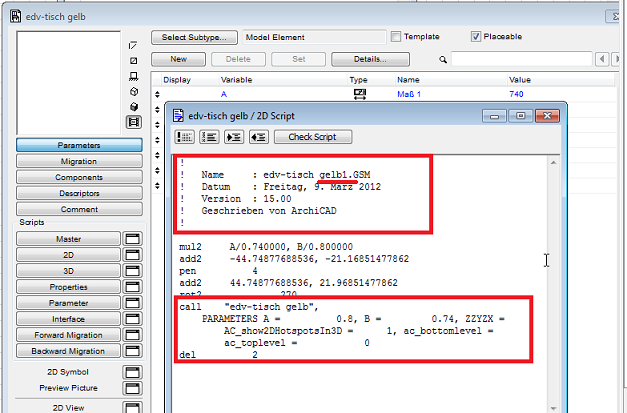Click the search magnifier icon
Viewport: 627px width, 413px height.
pyautogui.click(x=443, y=60)
